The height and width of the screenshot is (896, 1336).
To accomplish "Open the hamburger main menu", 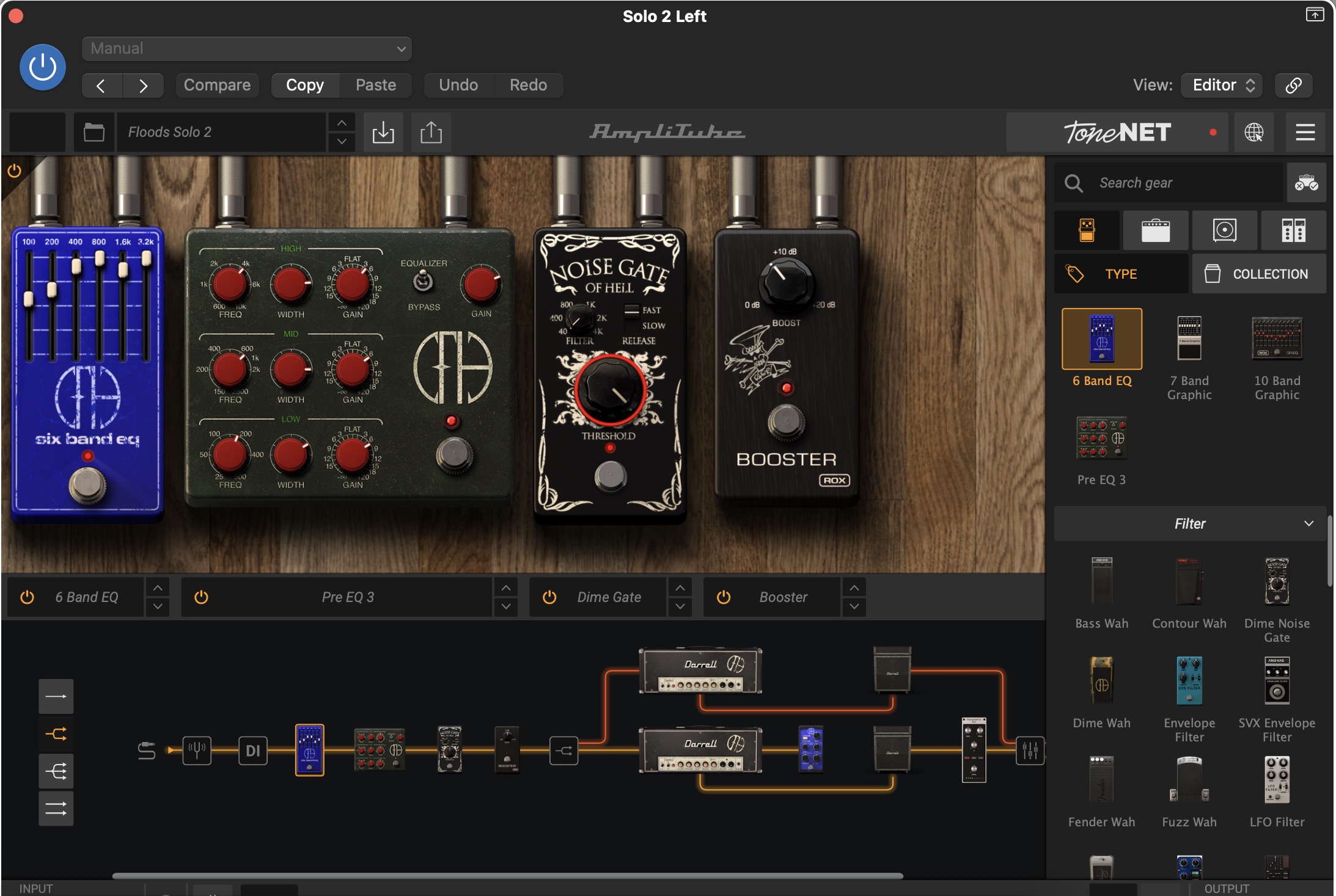I will point(1305,132).
